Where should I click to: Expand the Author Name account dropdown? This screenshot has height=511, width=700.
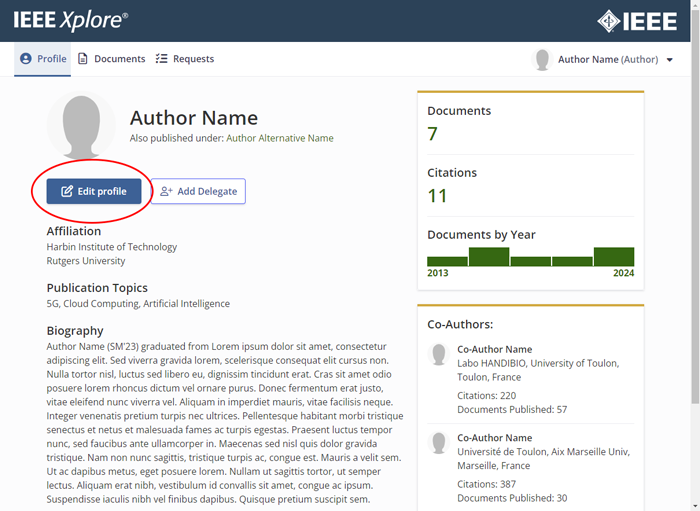pos(669,60)
